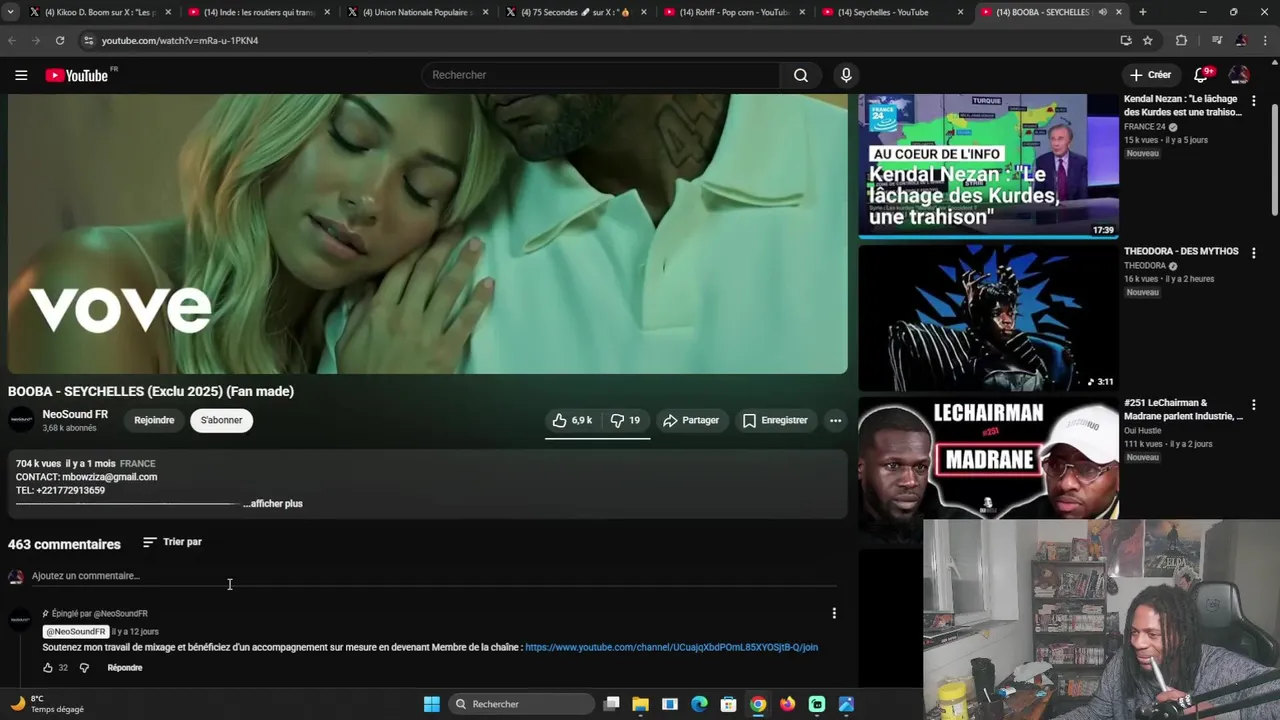Viewport: 1280px width, 720px height.
Task: View site information icon in address bar
Action: pyautogui.click(x=88, y=40)
